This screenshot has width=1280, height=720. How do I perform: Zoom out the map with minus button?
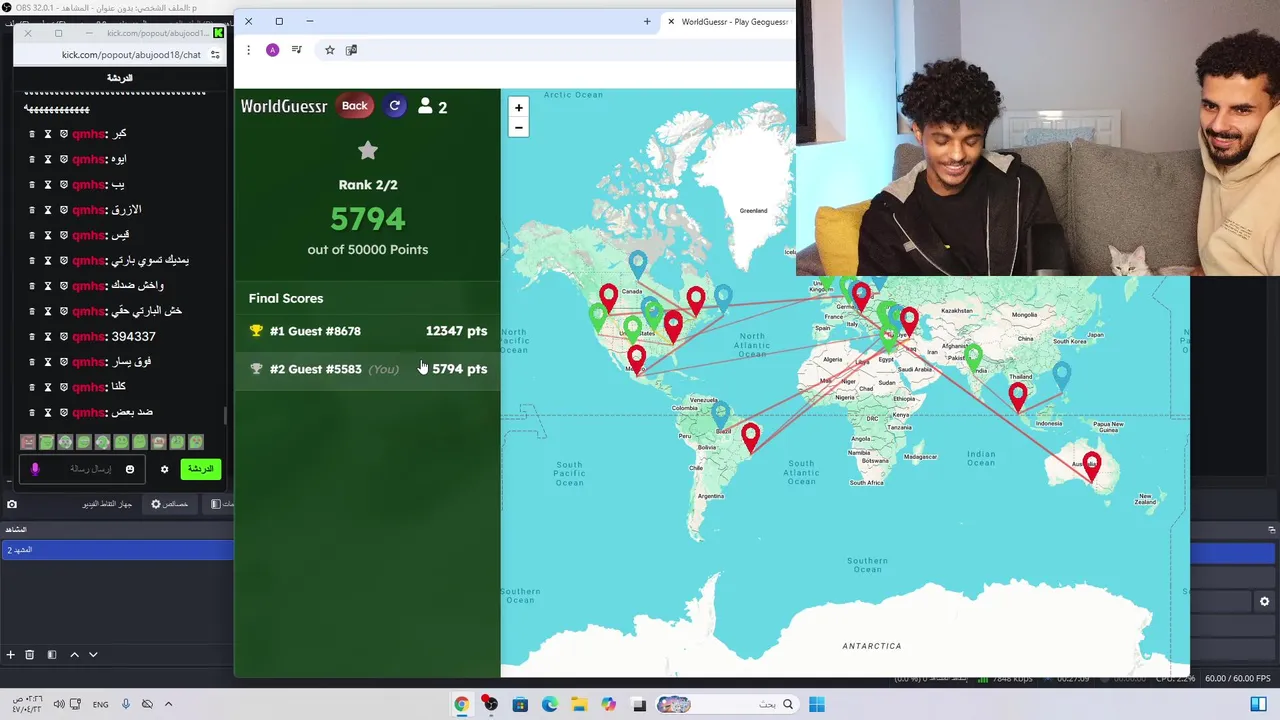coord(518,127)
